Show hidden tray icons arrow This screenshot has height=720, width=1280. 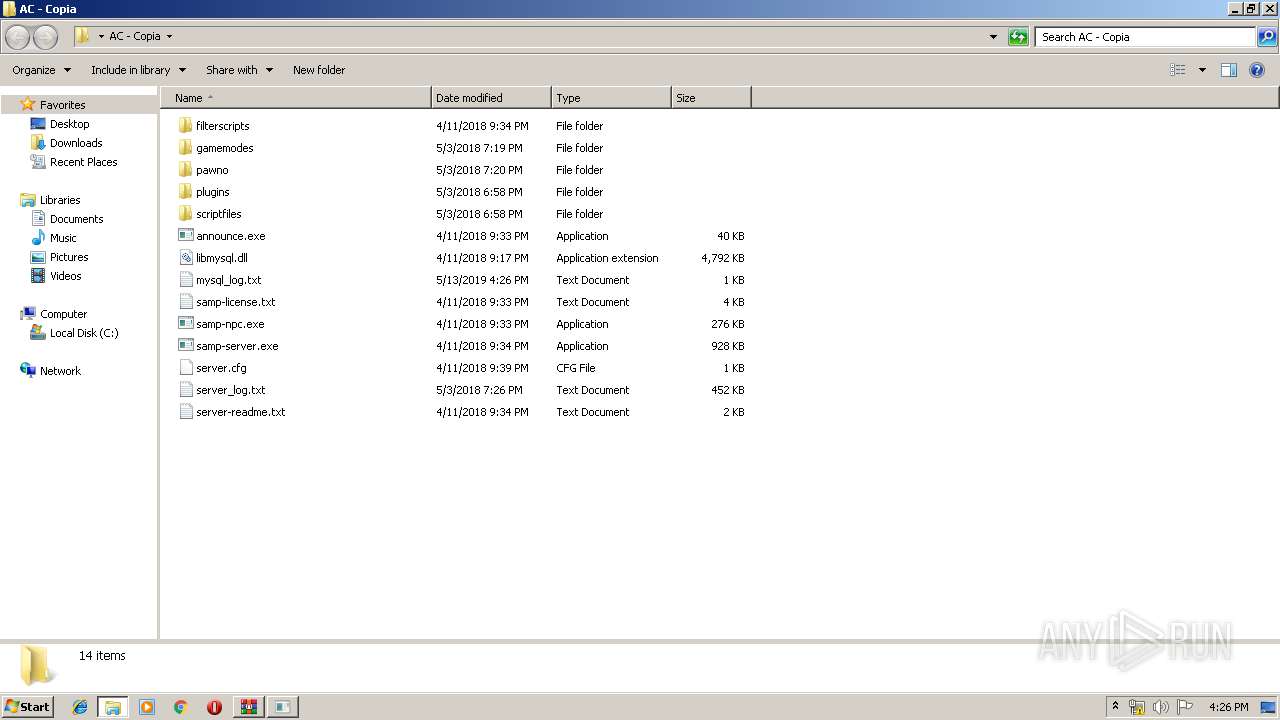click(1115, 707)
